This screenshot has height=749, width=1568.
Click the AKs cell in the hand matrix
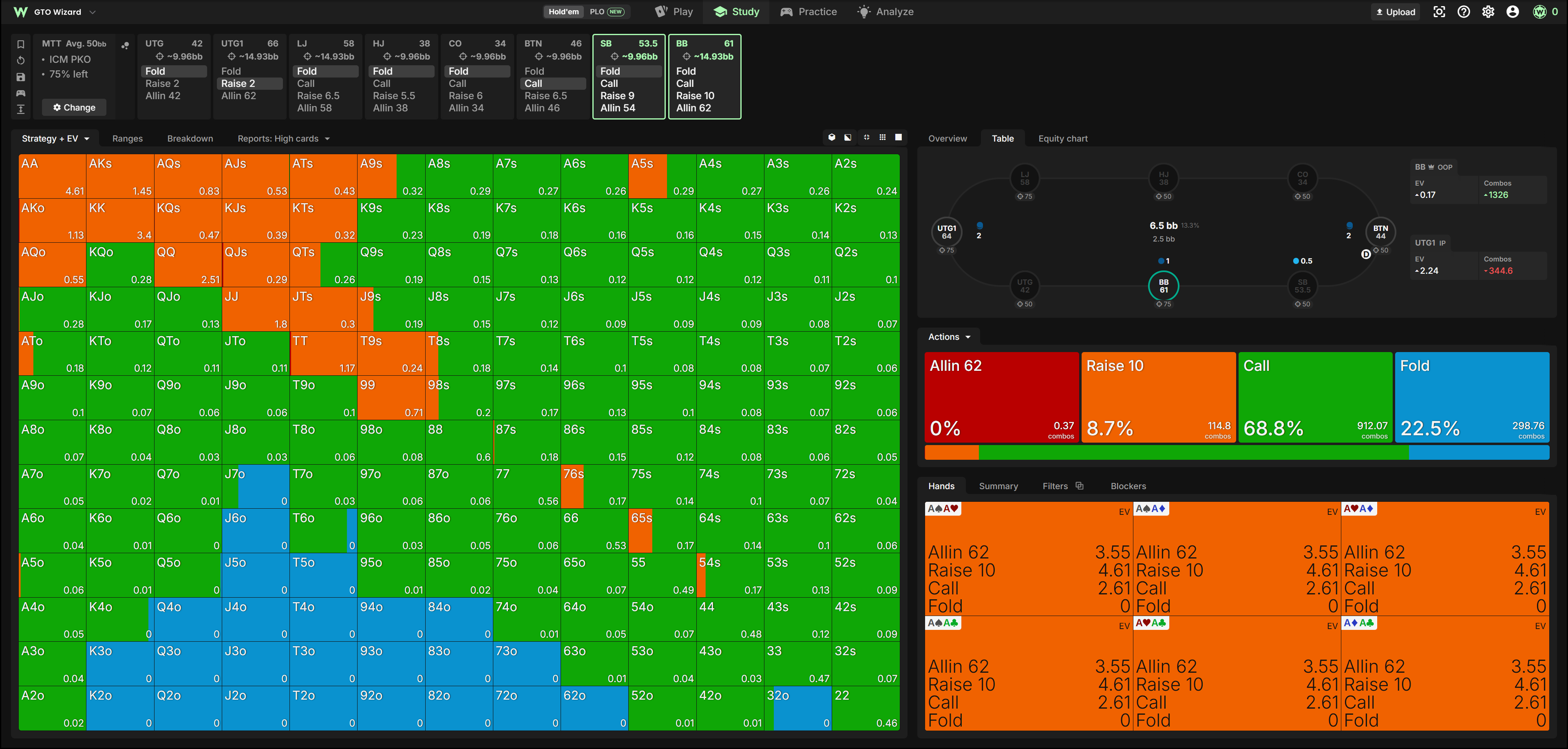click(120, 177)
